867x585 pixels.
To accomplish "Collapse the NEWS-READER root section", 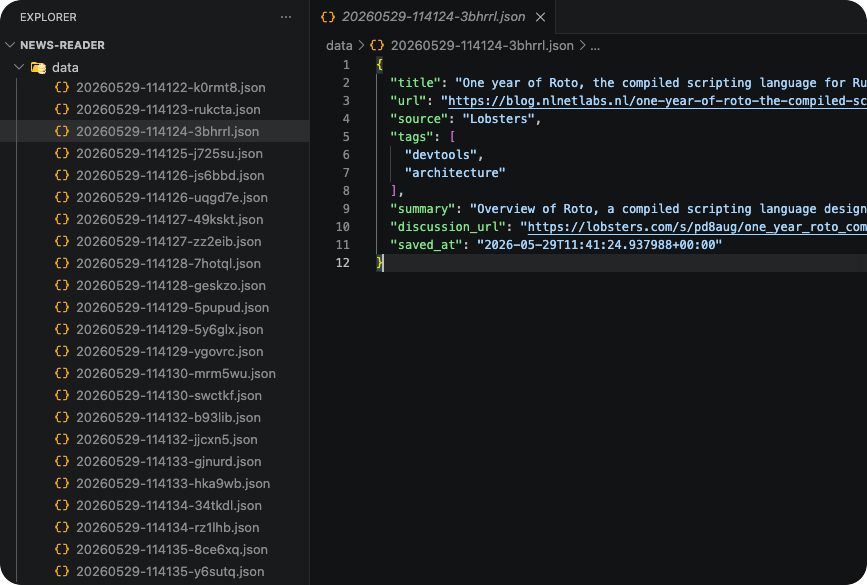I will pos(9,45).
